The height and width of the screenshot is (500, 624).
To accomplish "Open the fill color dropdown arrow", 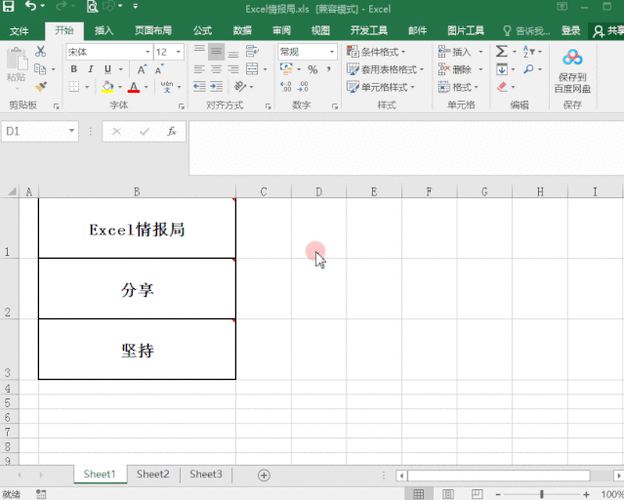I will coord(120,87).
